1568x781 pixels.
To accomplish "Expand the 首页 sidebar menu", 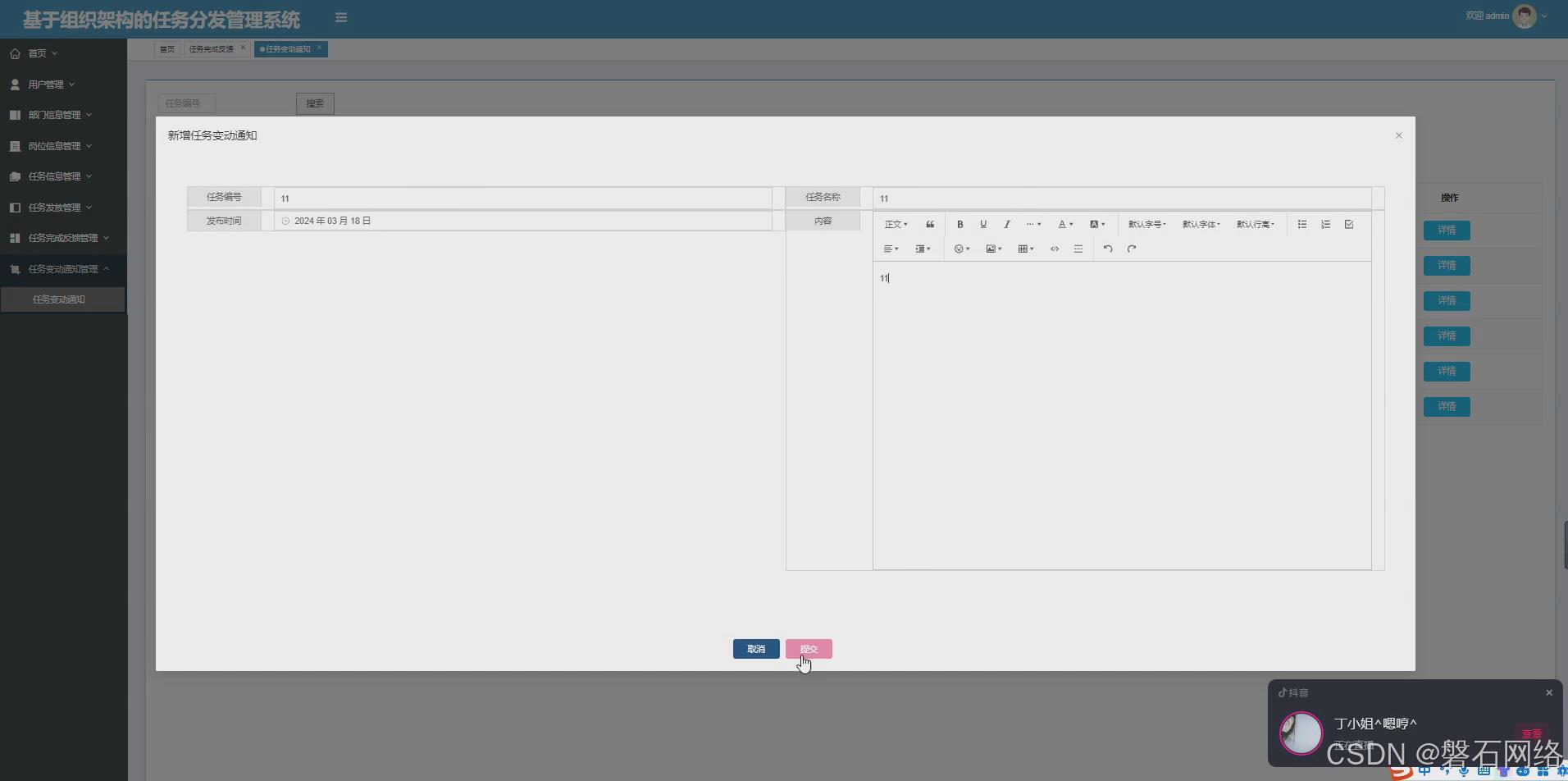I will [63, 53].
